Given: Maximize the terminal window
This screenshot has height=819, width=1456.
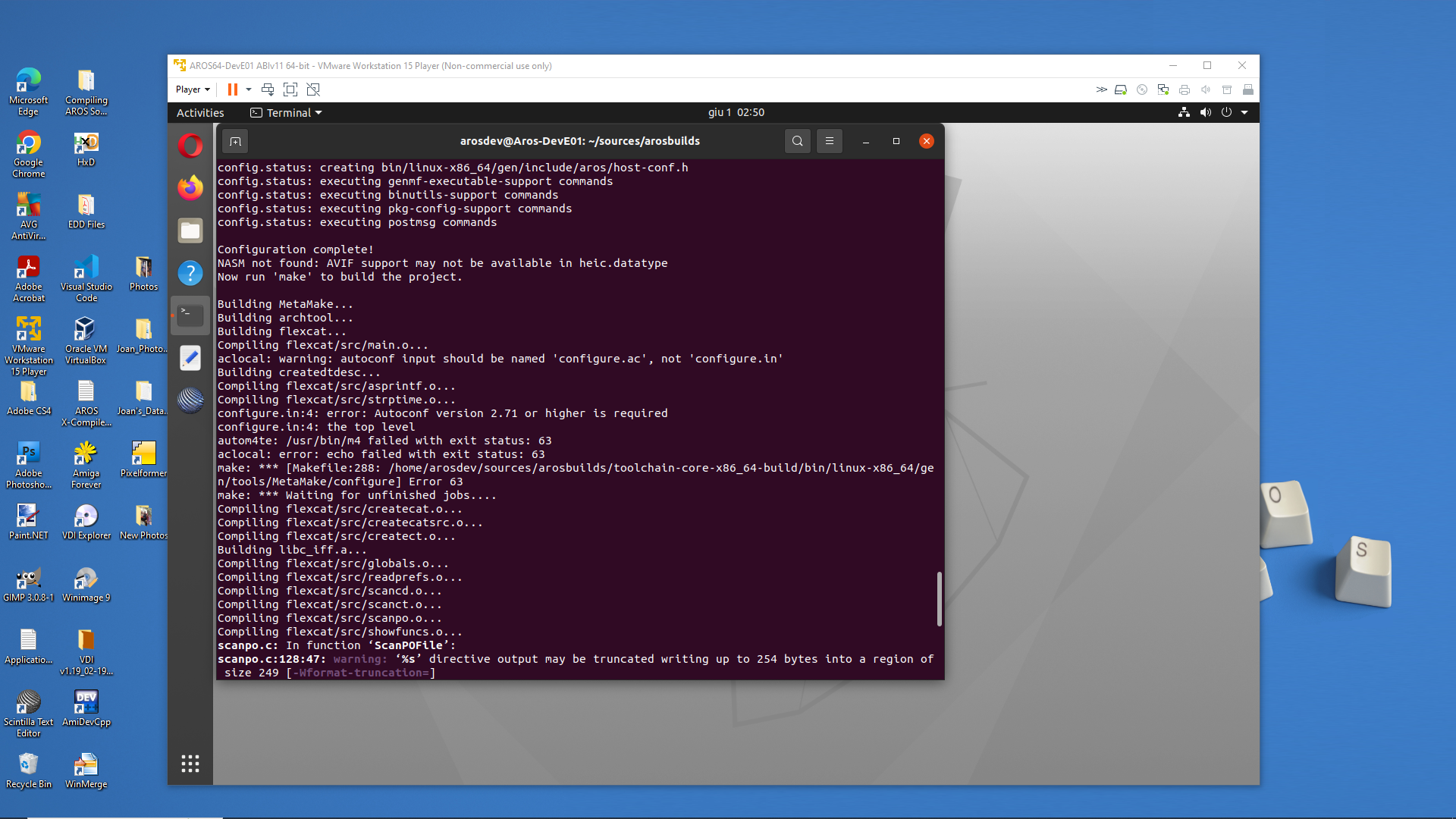Looking at the screenshot, I should (896, 141).
